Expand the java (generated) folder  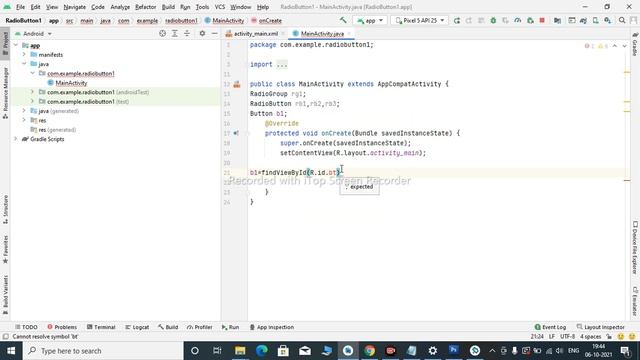[x=24, y=111]
